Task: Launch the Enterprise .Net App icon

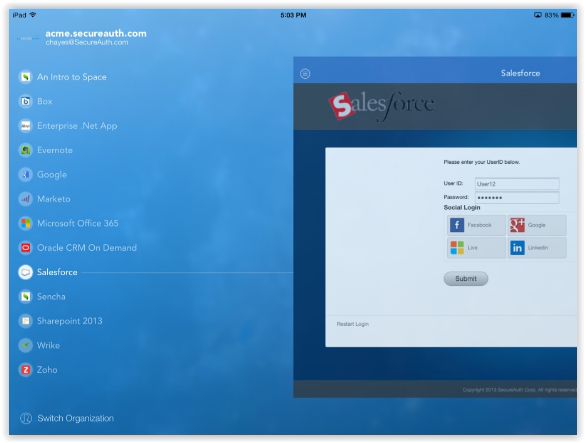Action: 25,126
